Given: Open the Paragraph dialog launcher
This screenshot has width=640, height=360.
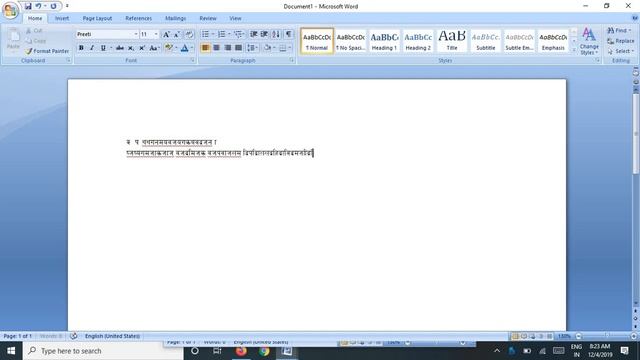Looking at the screenshot, I should coord(292,60).
